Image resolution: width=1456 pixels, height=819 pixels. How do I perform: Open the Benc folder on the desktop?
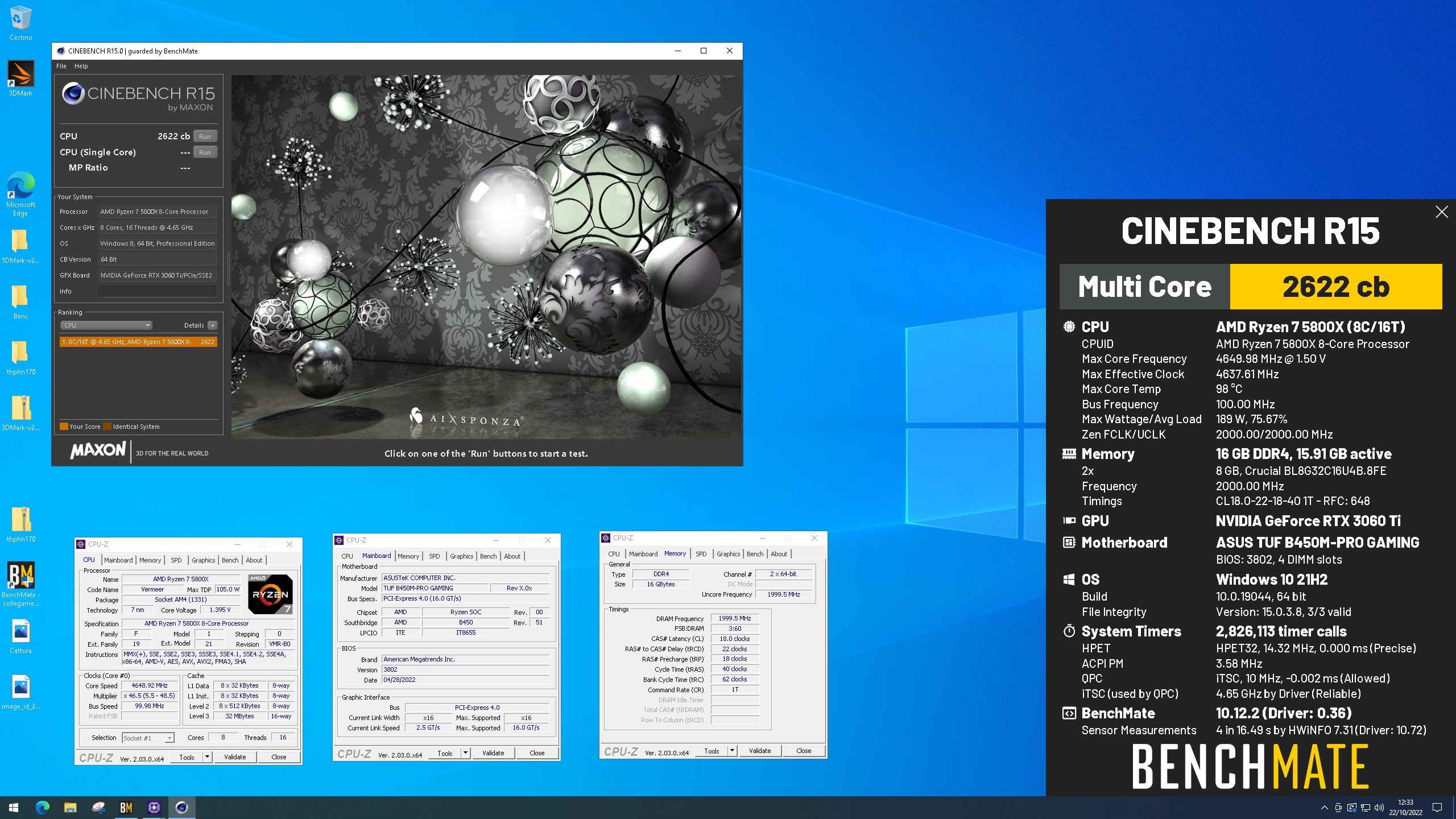[x=20, y=302]
